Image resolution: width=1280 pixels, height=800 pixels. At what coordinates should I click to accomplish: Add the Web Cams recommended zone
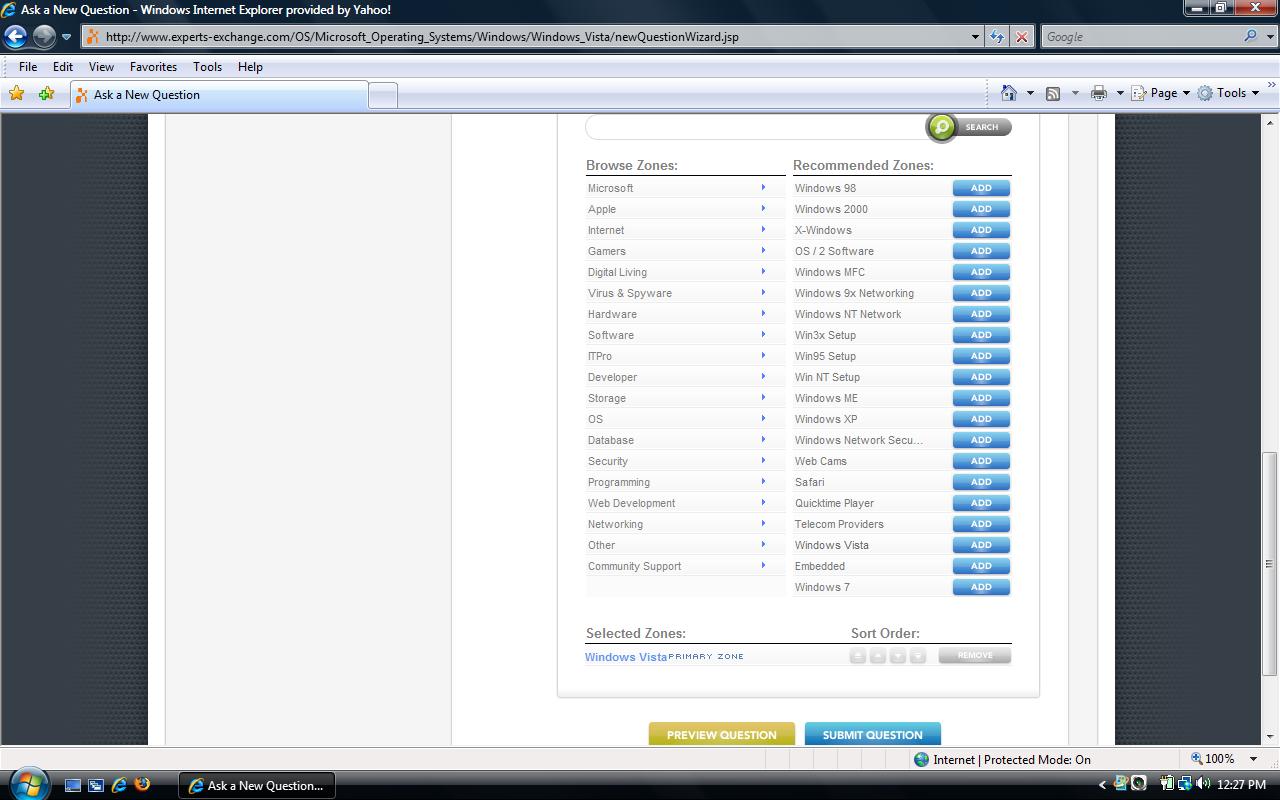[981, 461]
